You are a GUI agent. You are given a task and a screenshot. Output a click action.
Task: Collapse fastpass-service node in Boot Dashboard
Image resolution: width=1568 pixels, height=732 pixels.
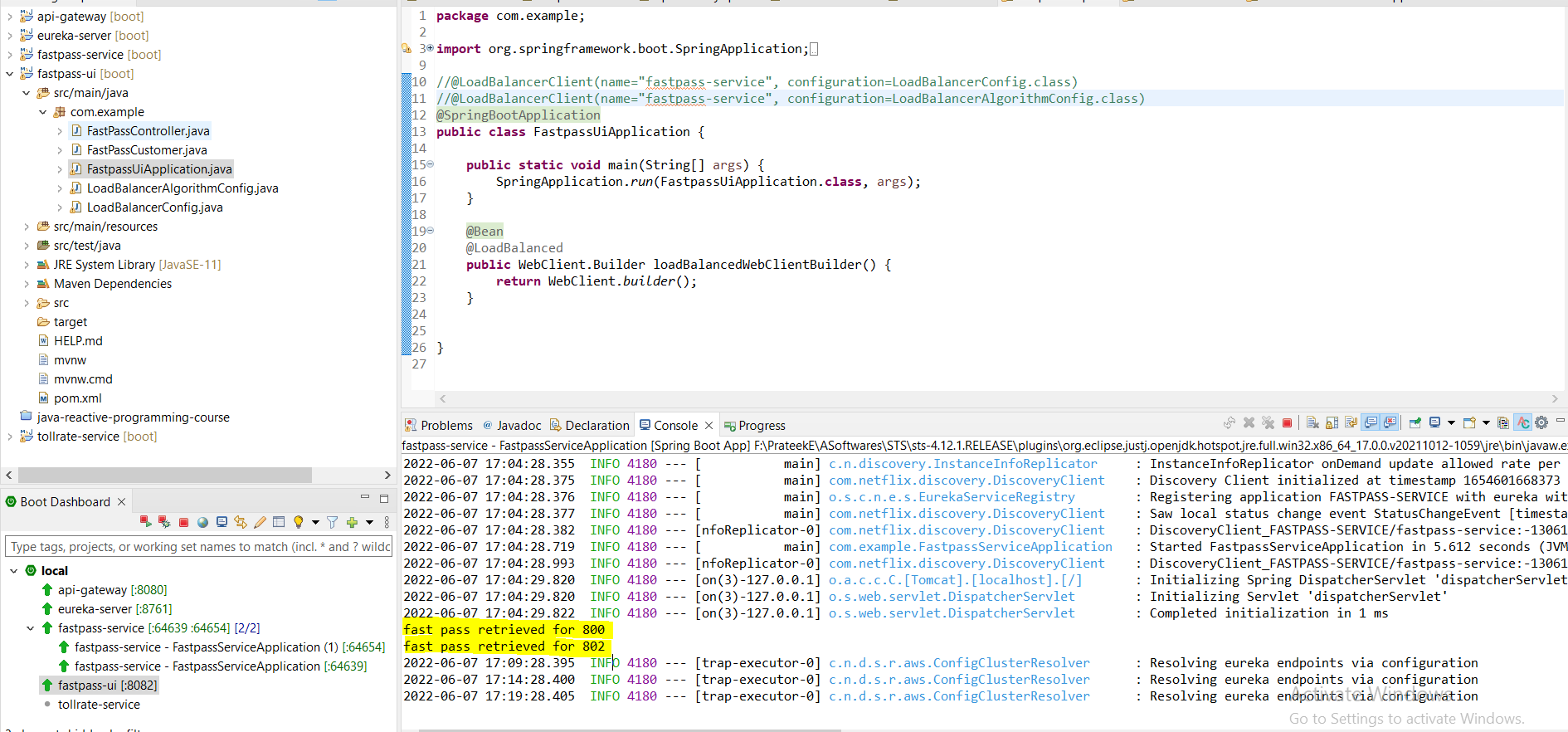(30, 628)
